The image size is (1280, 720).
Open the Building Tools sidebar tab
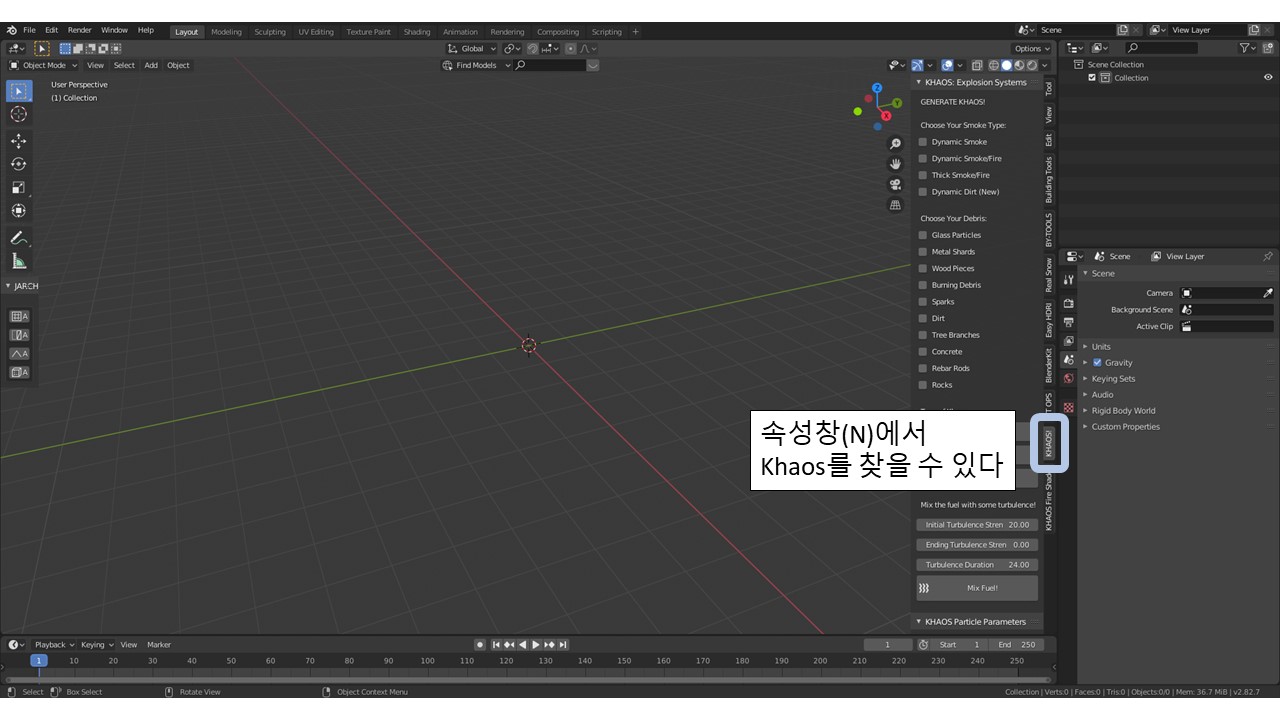click(1049, 179)
